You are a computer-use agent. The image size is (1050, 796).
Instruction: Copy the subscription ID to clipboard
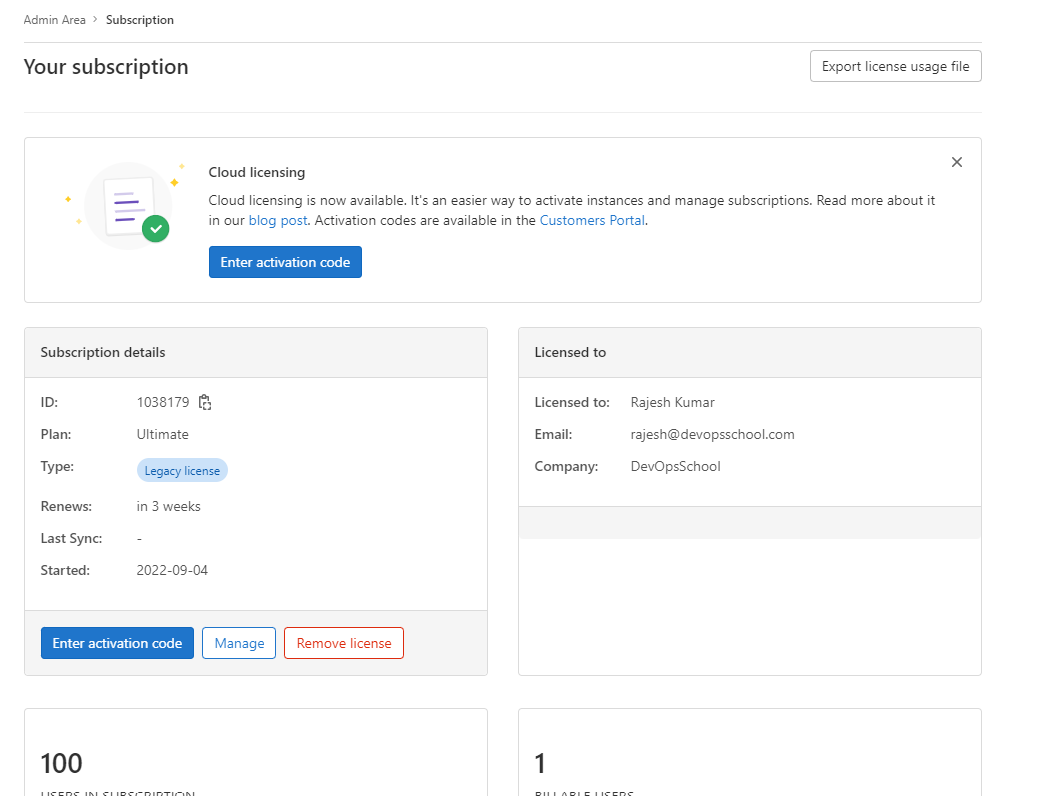coord(205,402)
